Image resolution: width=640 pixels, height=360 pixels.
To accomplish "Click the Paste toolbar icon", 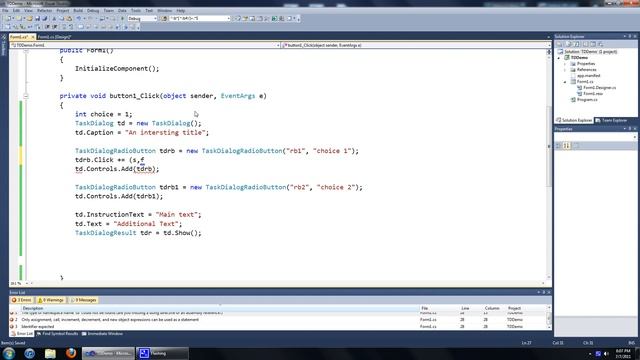I will 69,18.
